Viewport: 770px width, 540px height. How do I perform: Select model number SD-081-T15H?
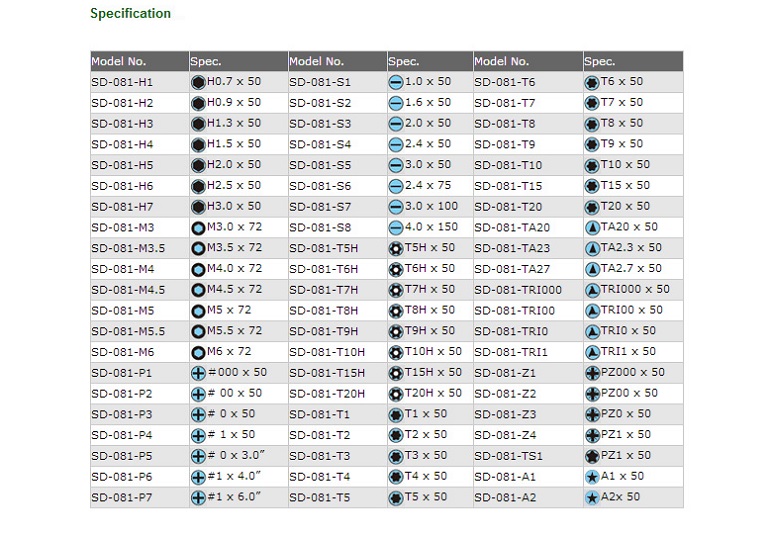click(327, 373)
